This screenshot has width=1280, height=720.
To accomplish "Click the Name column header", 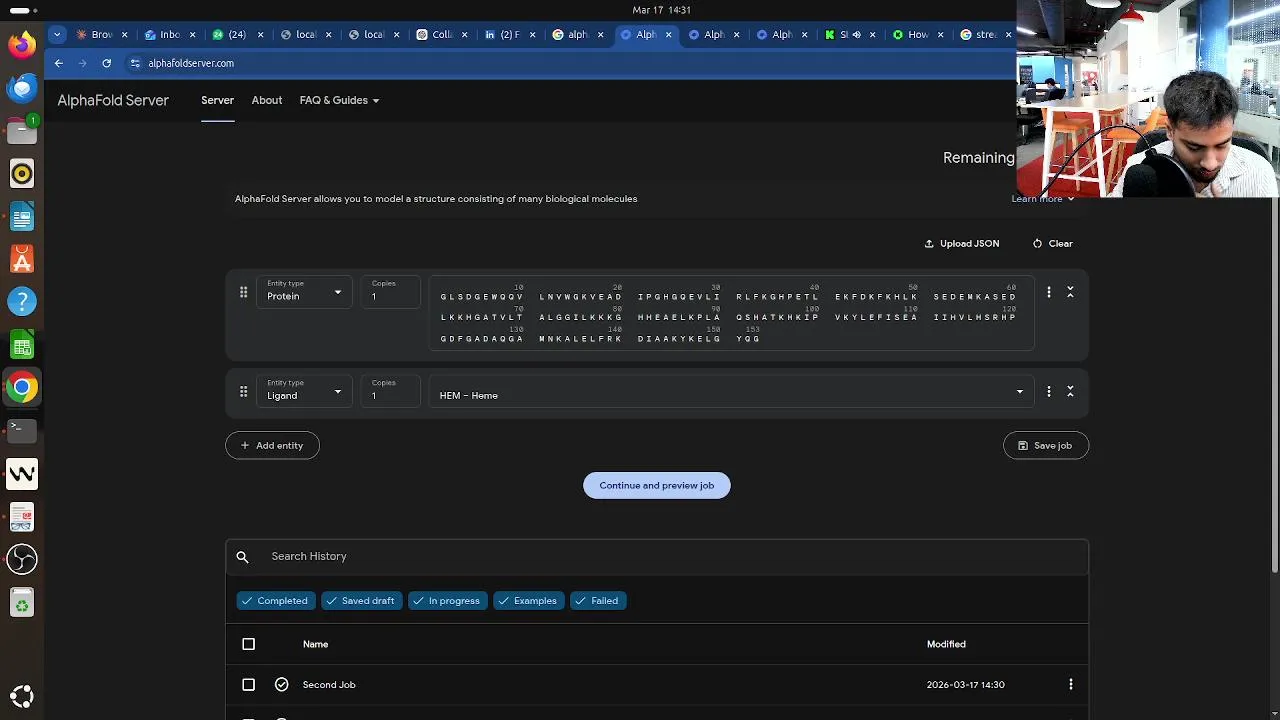I will (x=315, y=644).
